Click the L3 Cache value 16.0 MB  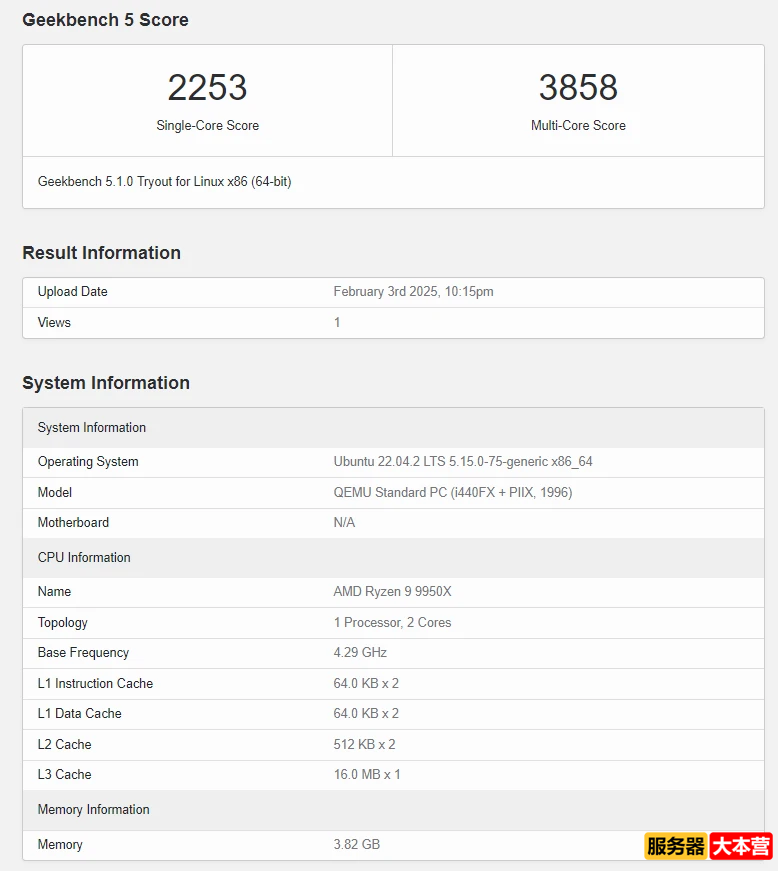click(x=366, y=774)
